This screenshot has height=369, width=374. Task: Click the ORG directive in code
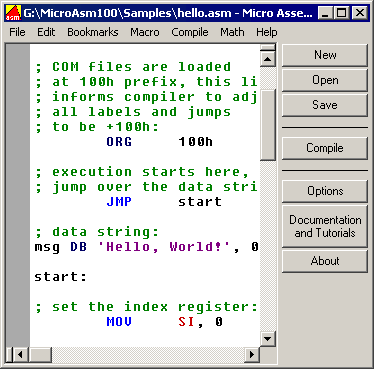(x=119, y=142)
